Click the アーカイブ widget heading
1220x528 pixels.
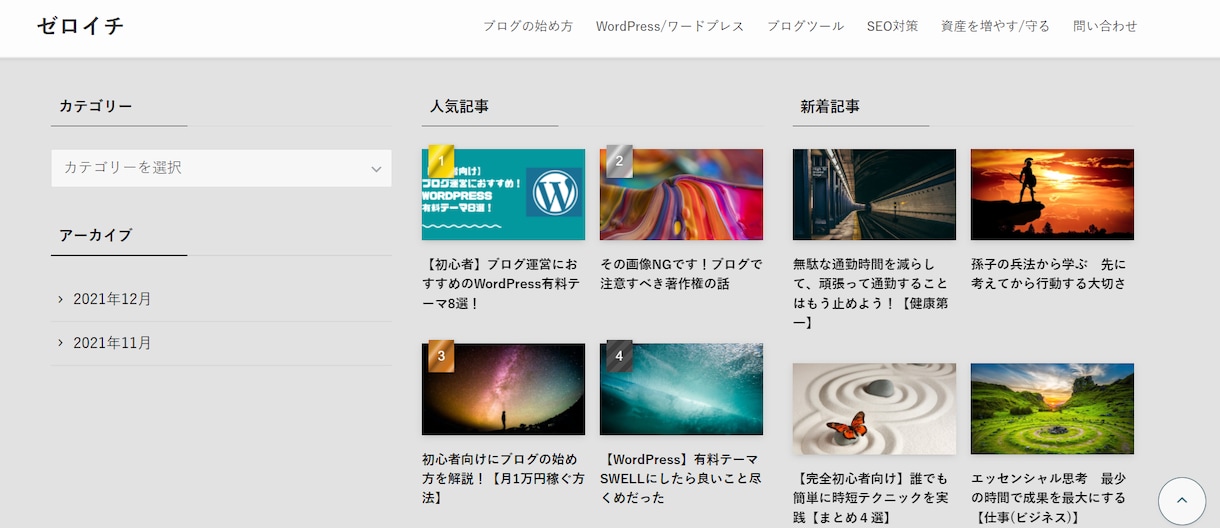95,235
